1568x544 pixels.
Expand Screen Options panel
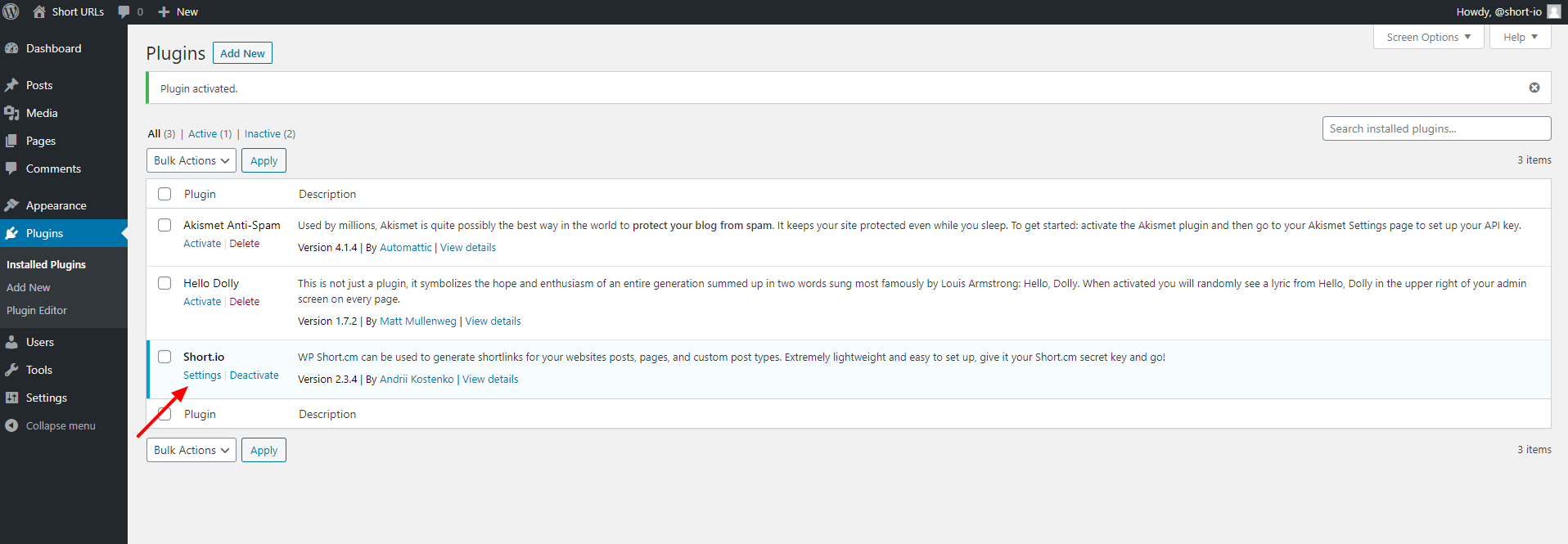tap(1428, 37)
